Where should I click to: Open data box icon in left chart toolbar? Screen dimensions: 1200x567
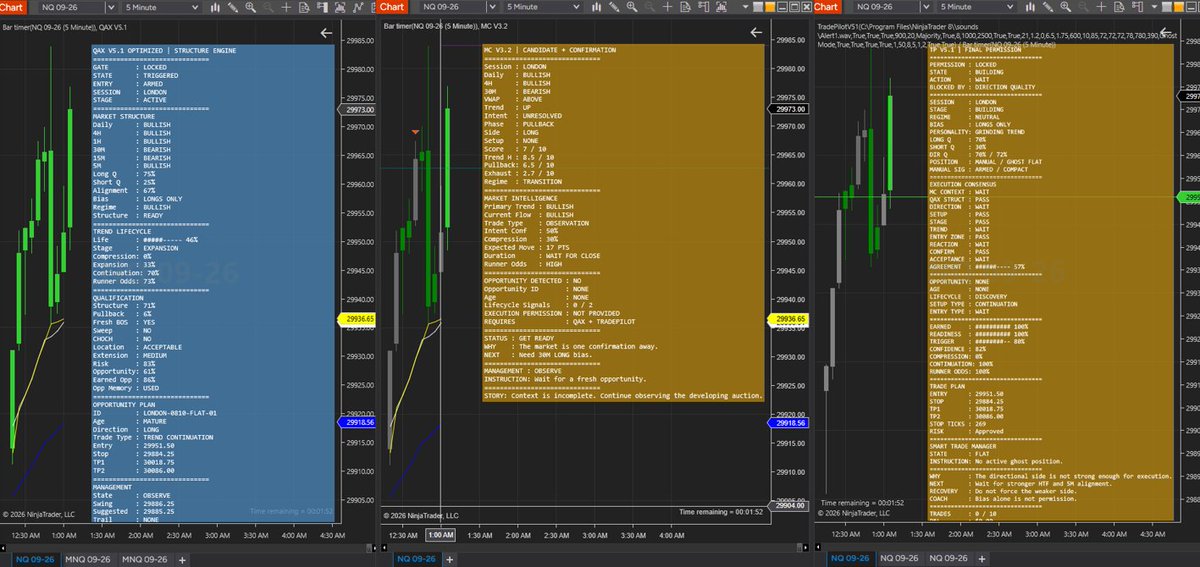pyautogui.click(x=303, y=7)
